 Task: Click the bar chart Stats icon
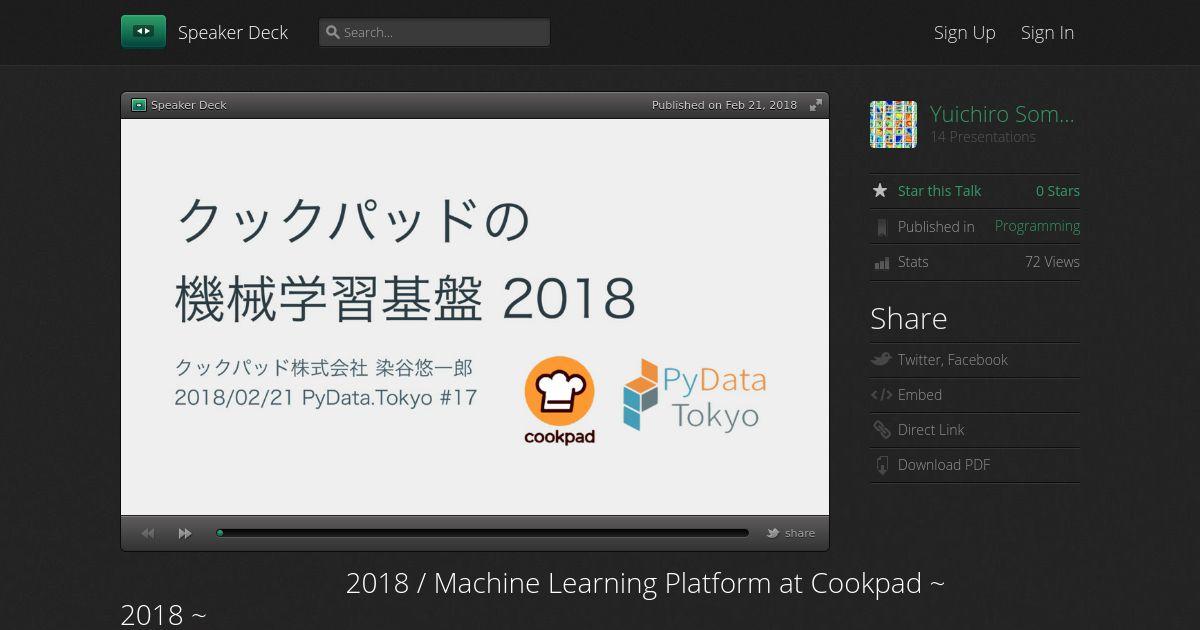click(x=881, y=263)
